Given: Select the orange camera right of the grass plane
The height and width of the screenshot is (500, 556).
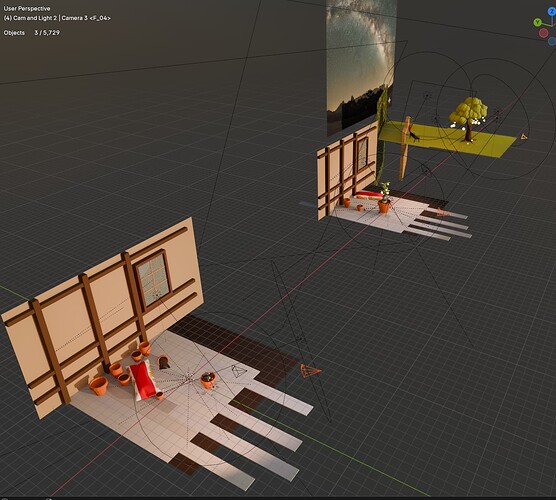Looking at the screenshot, I should [524, 136].
